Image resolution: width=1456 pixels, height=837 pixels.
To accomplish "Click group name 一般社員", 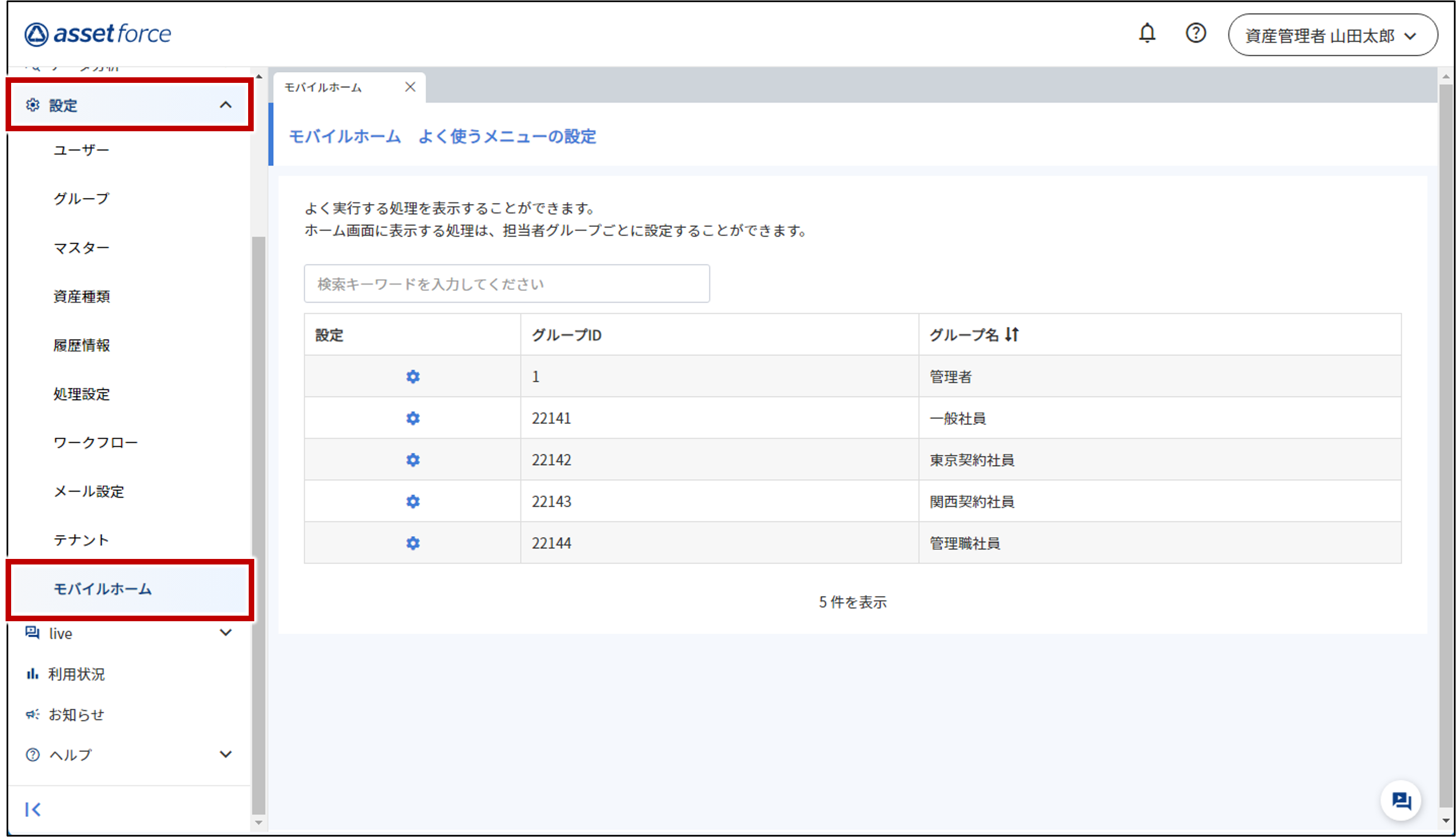I will point(957,418).
